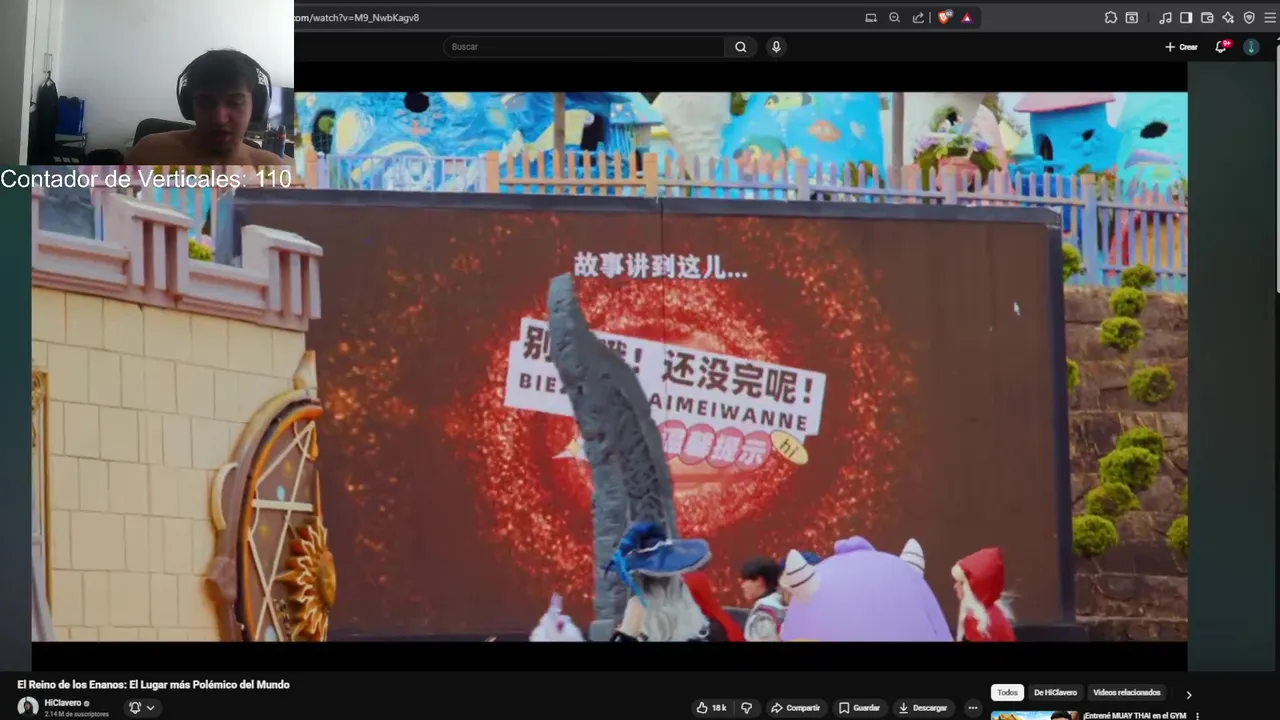
Task: Click the zoom magnifier icon in address bar
Action: 895,18
